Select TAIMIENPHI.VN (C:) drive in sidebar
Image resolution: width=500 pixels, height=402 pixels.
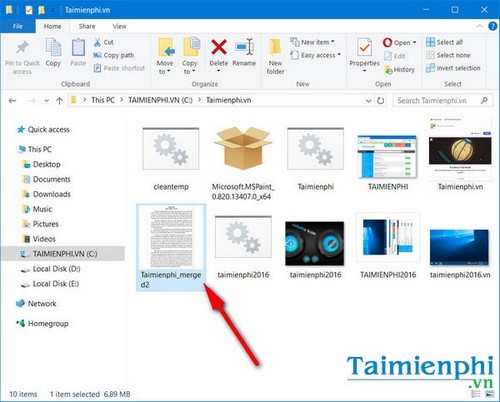click(63, 254)
